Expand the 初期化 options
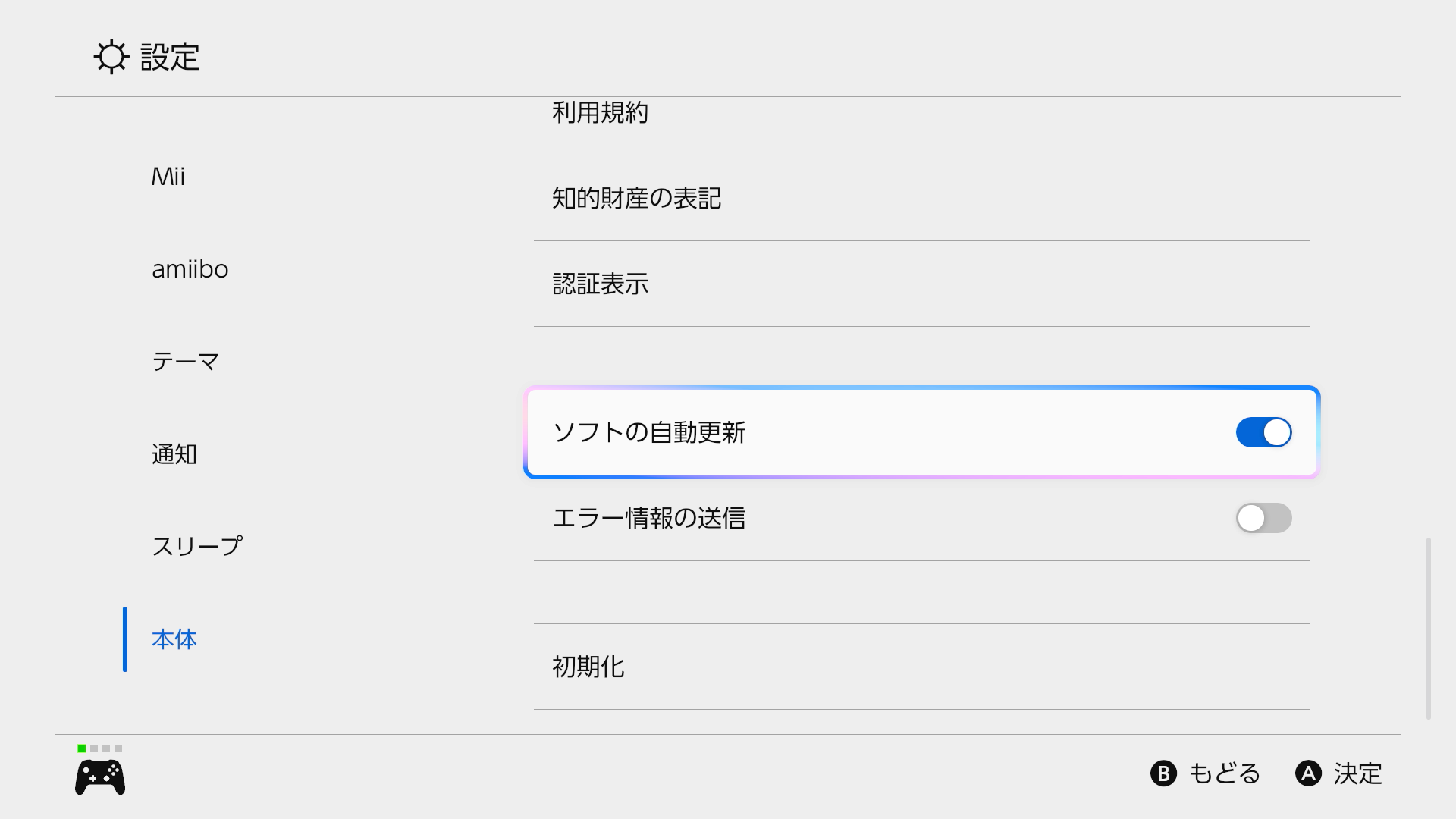Image resolution: width=1456 pixels, height=819 pixels. [588, 667]
